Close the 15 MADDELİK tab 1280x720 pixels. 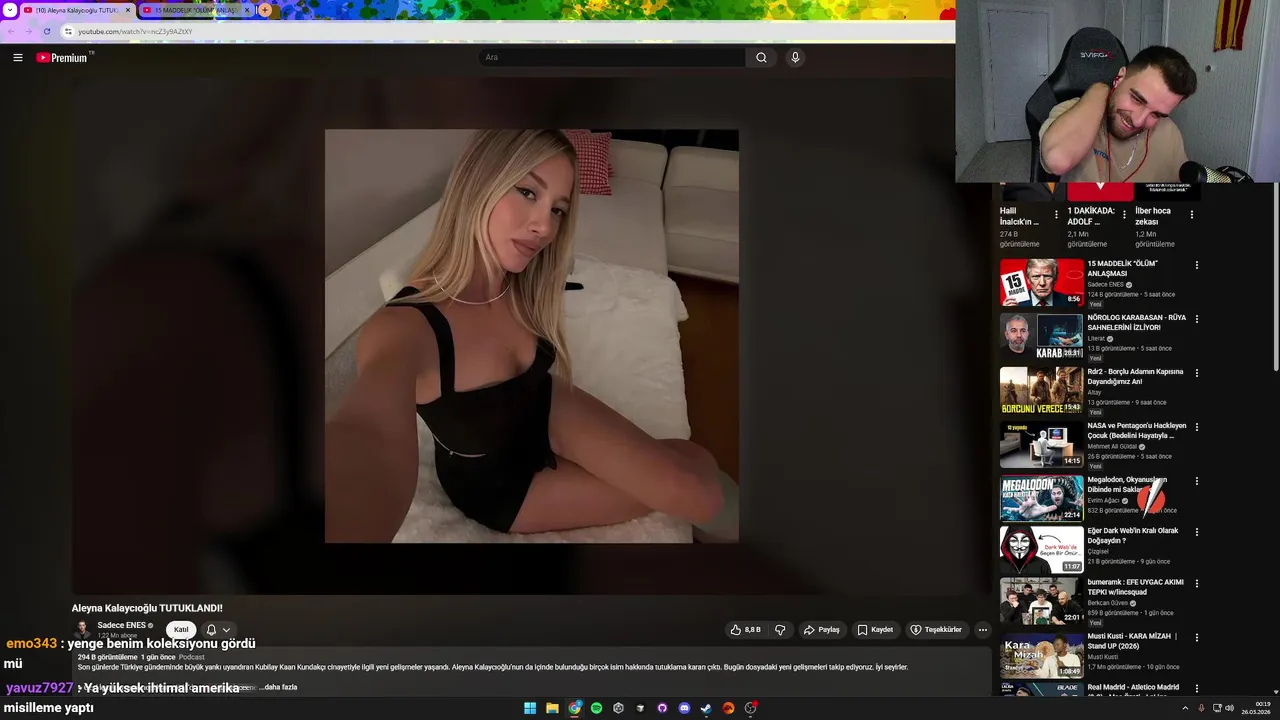pyautogui.click(x=247, y=10)
